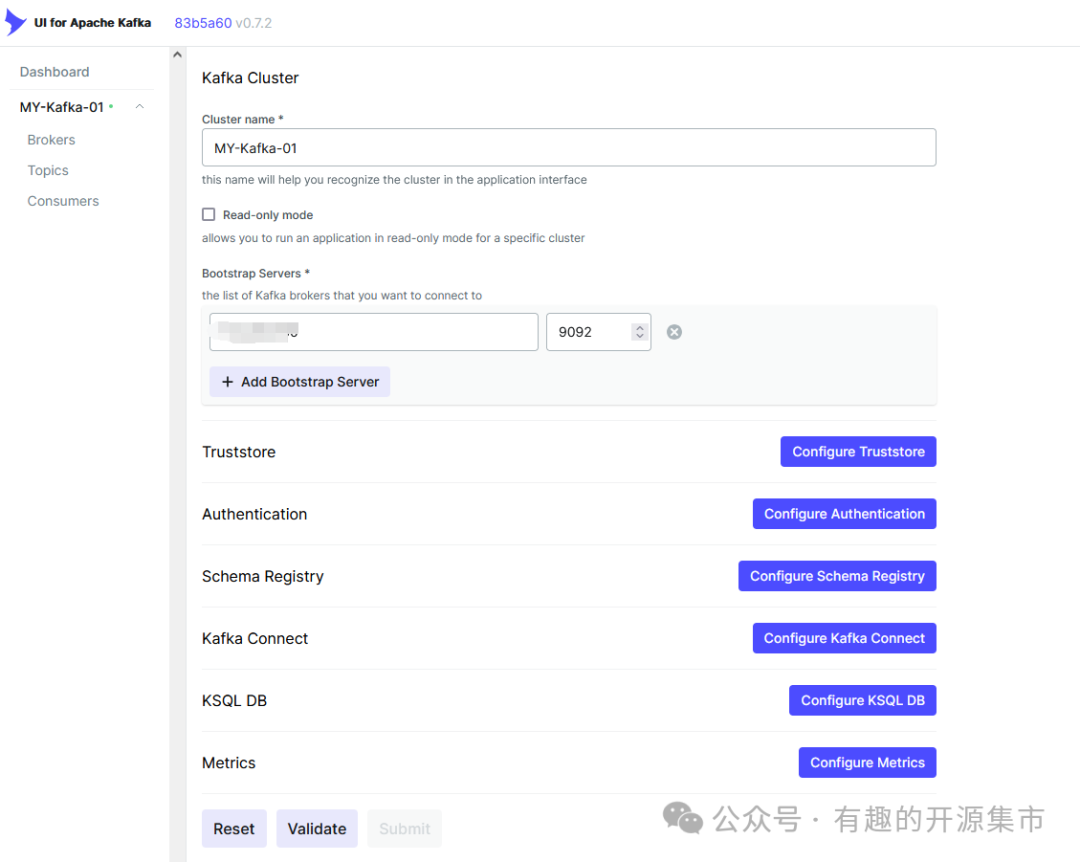This screenshot has width=1080, height=862.
Task: Click the bootstrap server host field
Action: coord(373,331)
